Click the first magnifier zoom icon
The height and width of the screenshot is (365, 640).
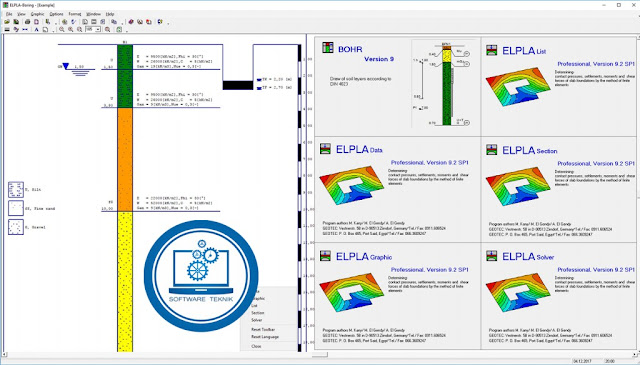[x=62, y=29]
